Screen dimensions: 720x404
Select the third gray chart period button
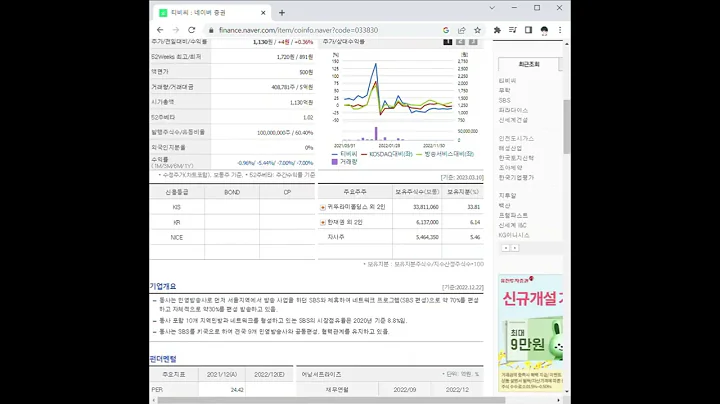pyautogui.click(x=473, y=42)
